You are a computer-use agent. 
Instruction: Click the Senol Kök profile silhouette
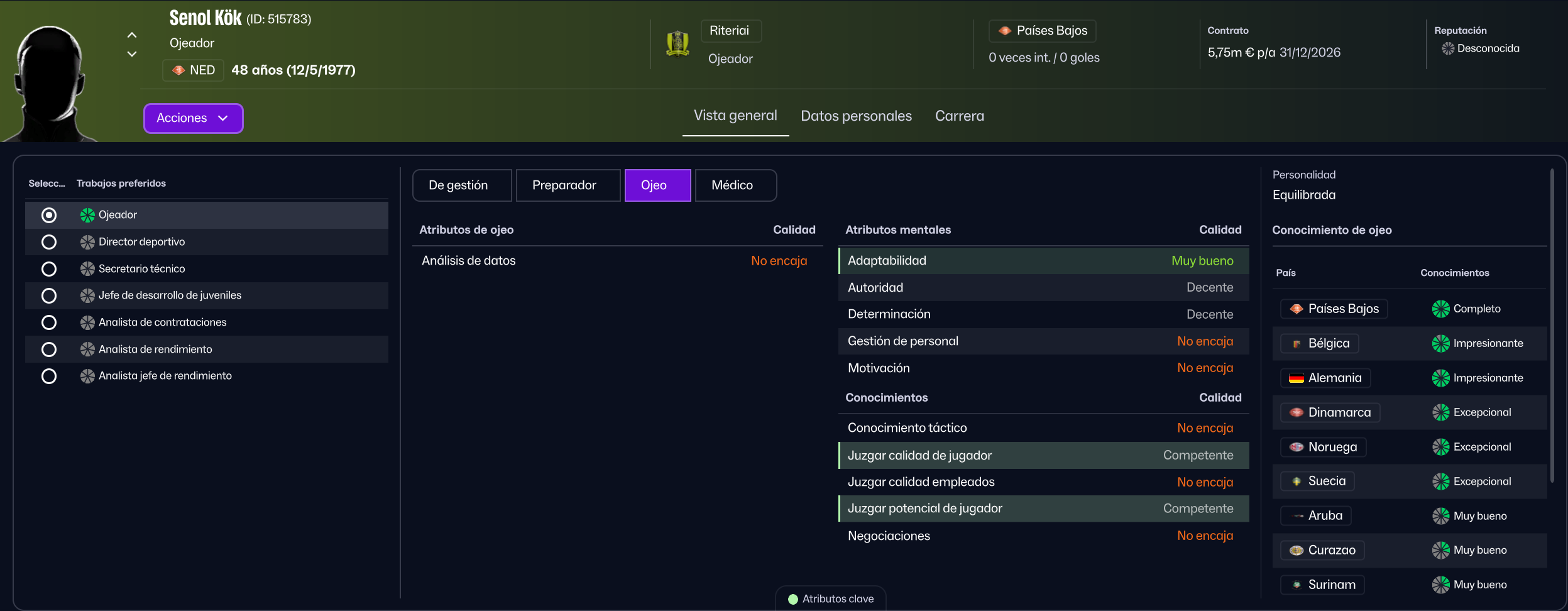tap(49, 83)
